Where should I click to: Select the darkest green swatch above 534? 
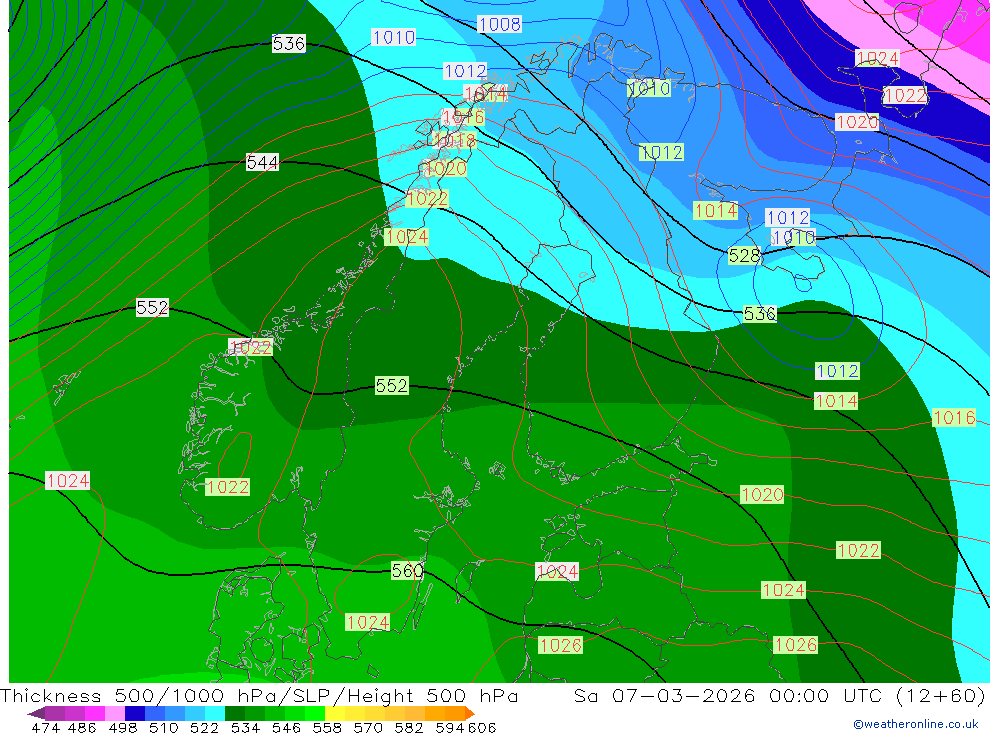tap(235, 713)
